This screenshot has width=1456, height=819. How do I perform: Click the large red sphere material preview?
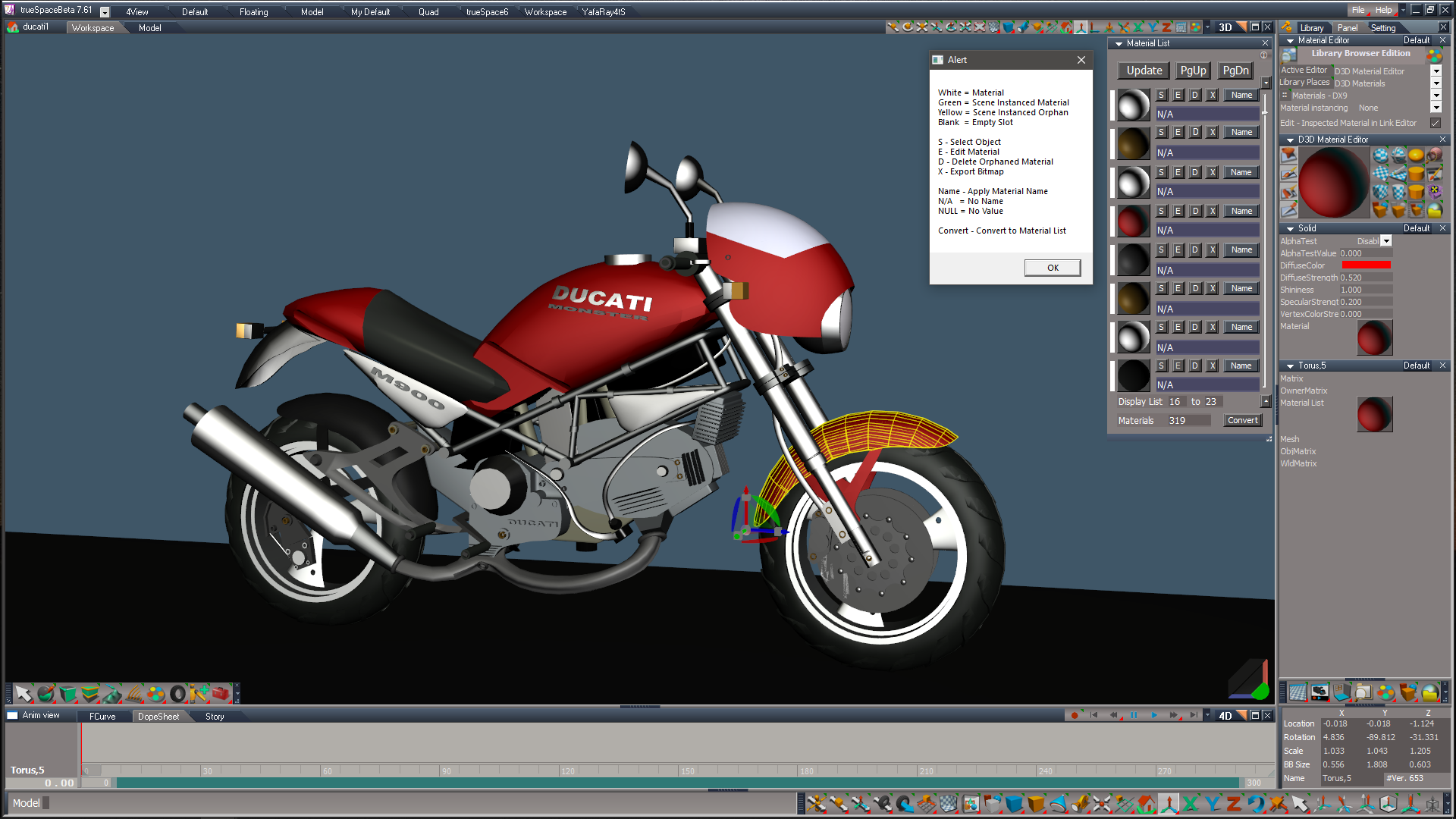(1333, 182)
